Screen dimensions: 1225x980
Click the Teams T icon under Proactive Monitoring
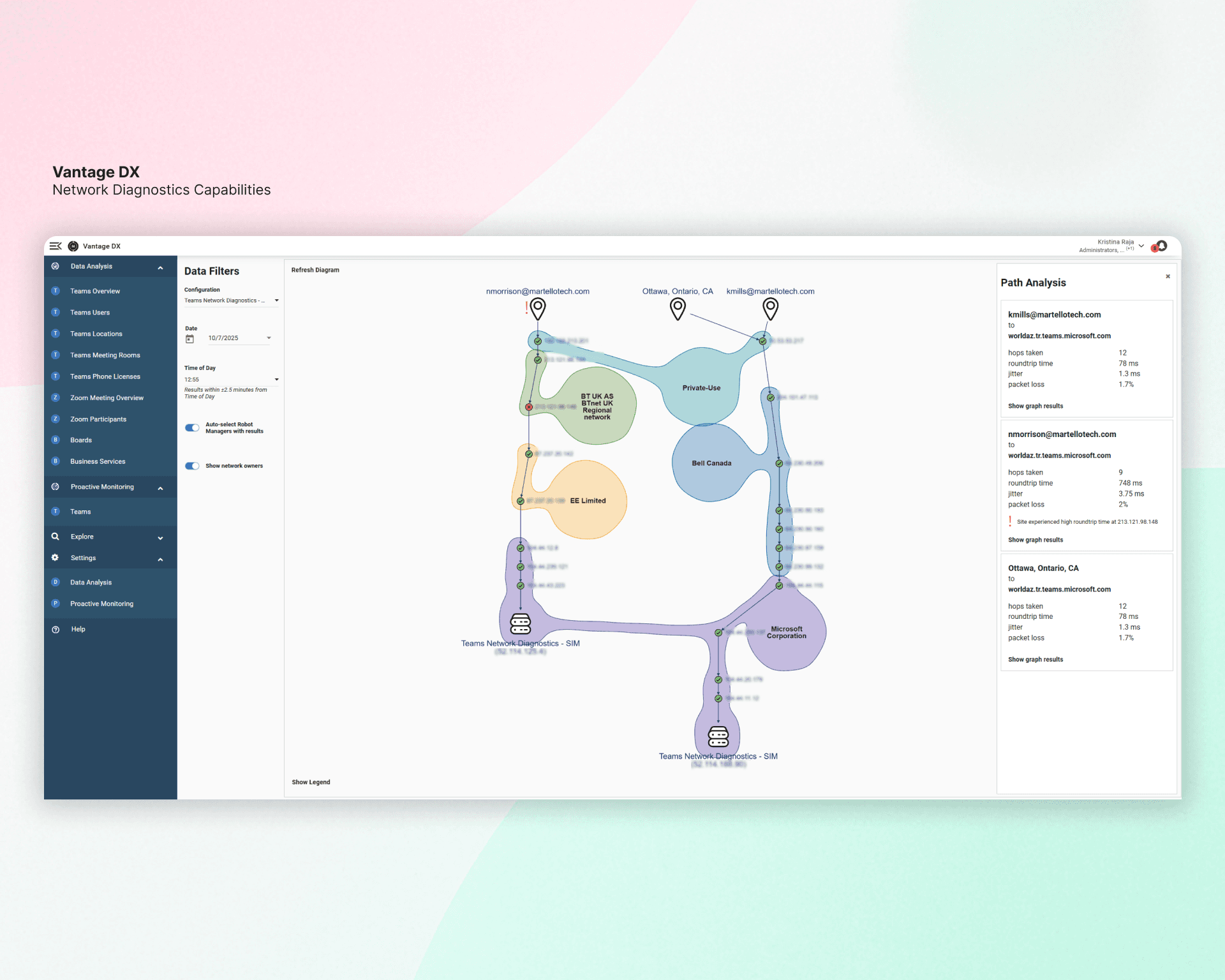(x=56, y=512)
